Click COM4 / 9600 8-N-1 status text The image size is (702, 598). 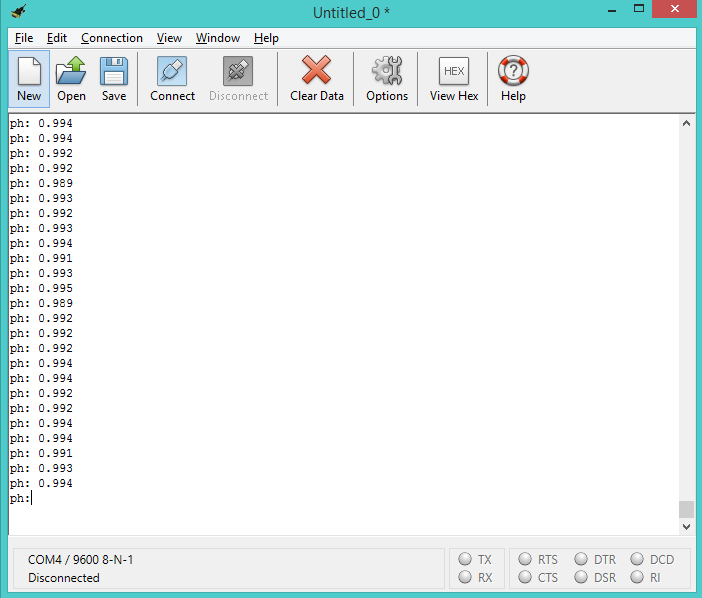(x=80, y=560)
